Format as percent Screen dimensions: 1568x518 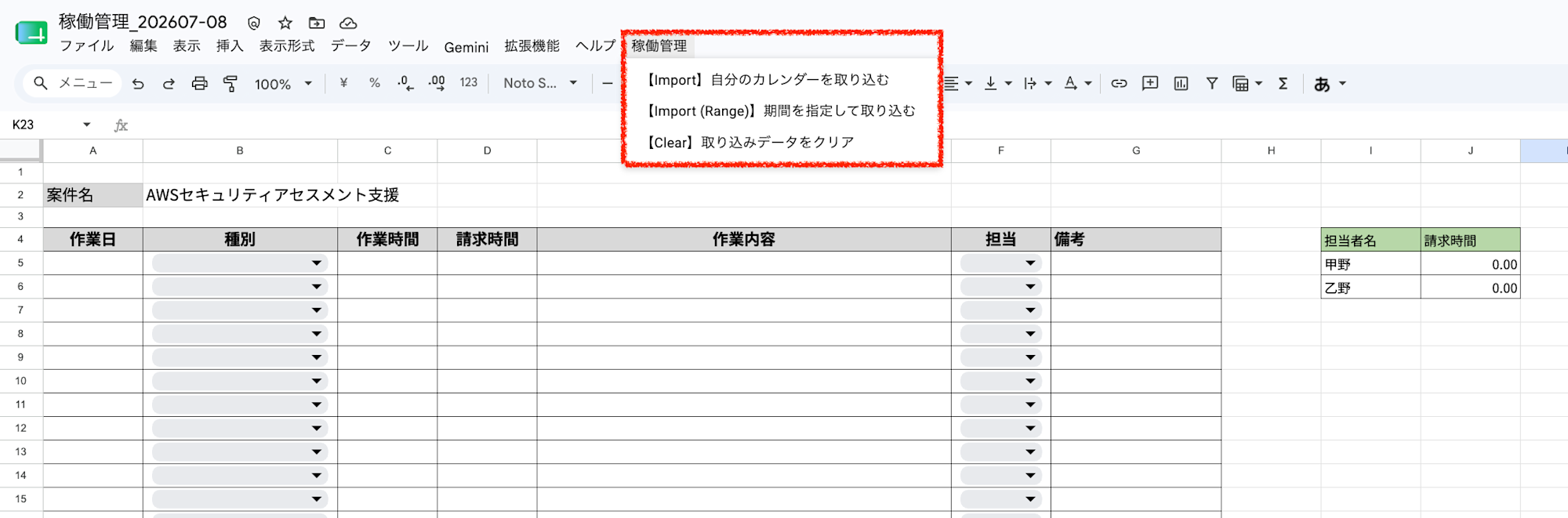375,83
